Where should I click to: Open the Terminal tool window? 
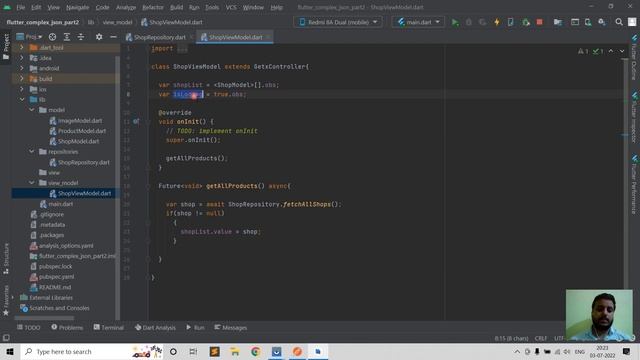(x=109, y=327)
